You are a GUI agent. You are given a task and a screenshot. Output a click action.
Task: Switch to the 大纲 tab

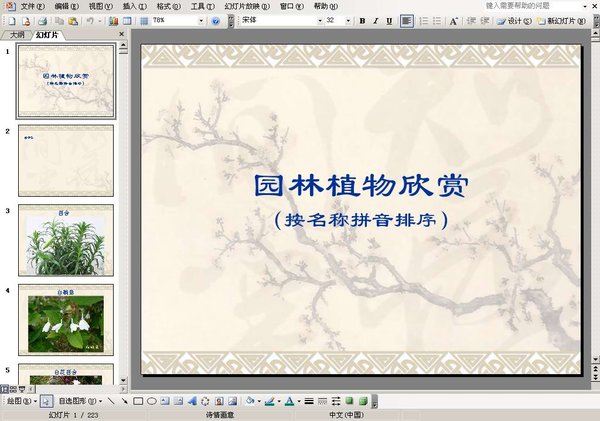[x=17, y=34]
